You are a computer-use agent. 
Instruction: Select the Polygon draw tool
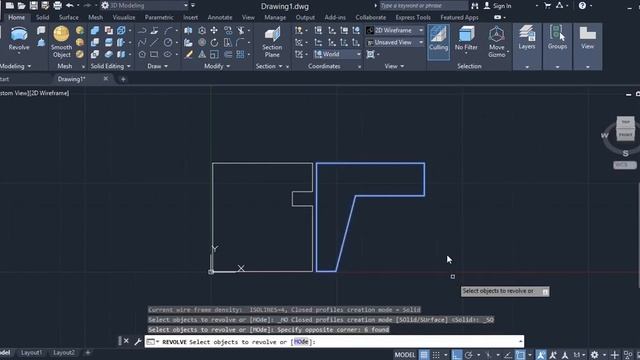[x=142, y=54]
